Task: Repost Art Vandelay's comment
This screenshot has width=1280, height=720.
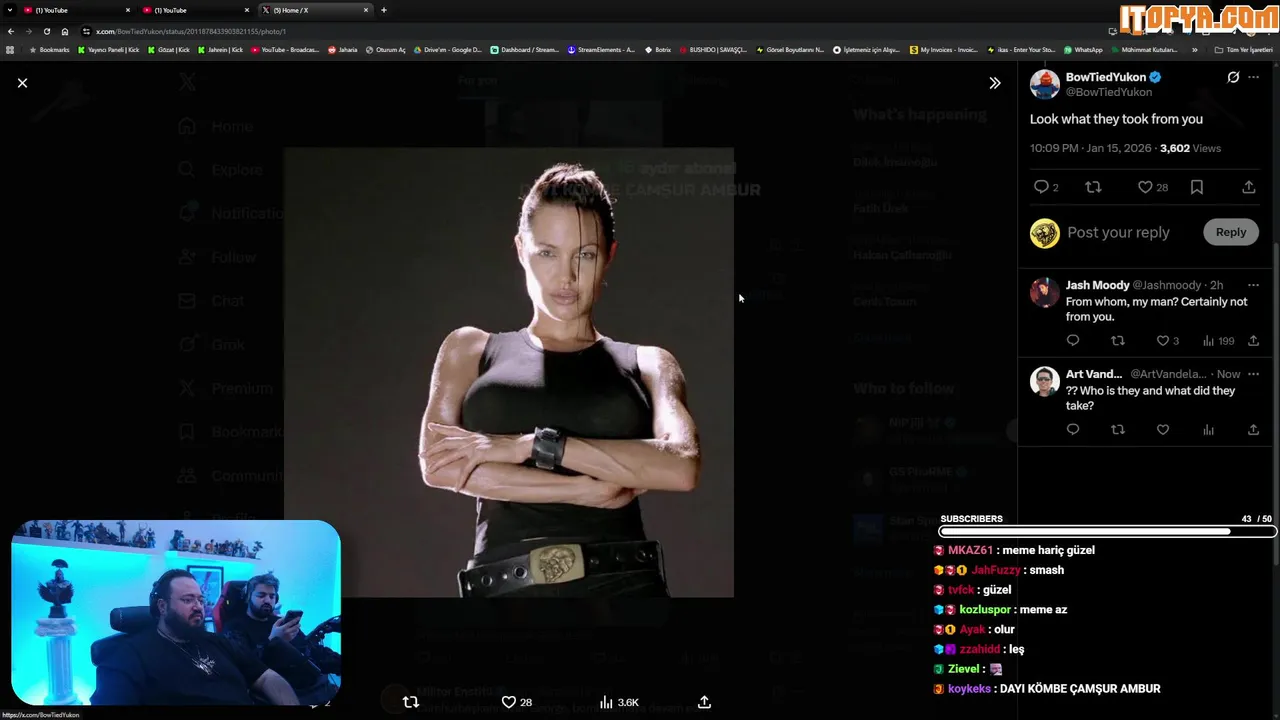Action: click(1118, 430)
